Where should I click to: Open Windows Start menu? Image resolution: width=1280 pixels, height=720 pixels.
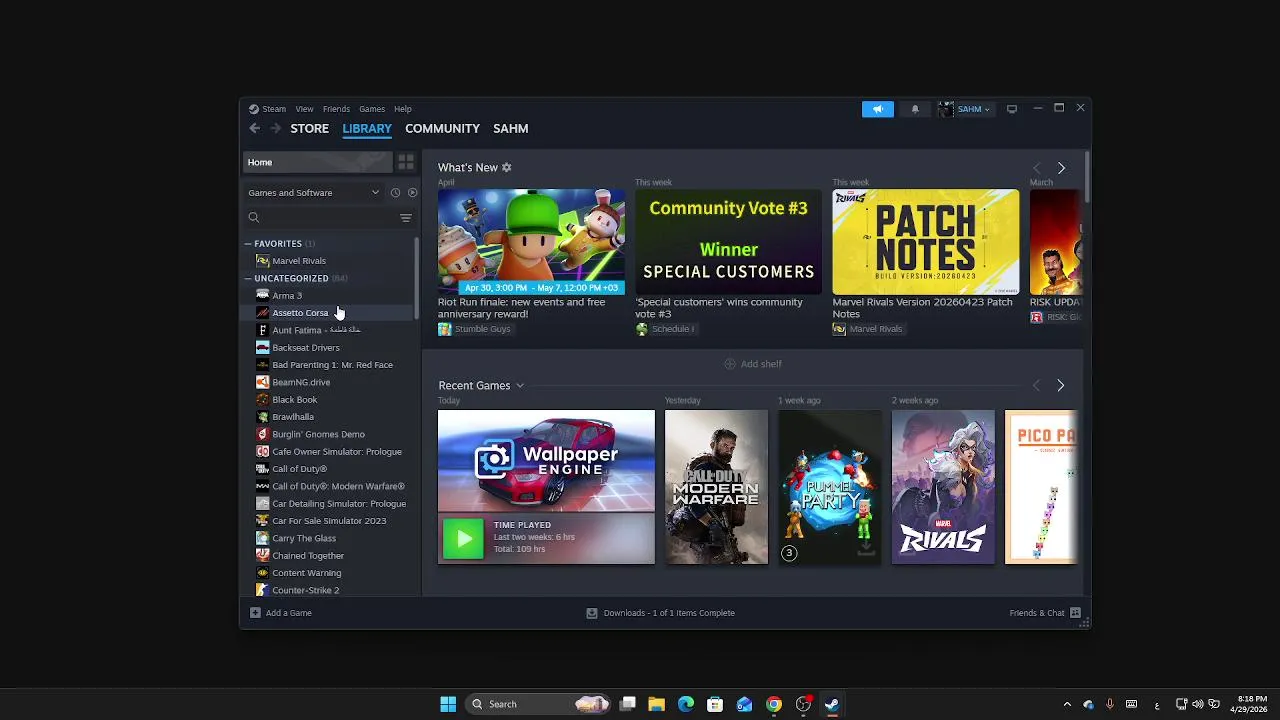(x=448, y=704)
